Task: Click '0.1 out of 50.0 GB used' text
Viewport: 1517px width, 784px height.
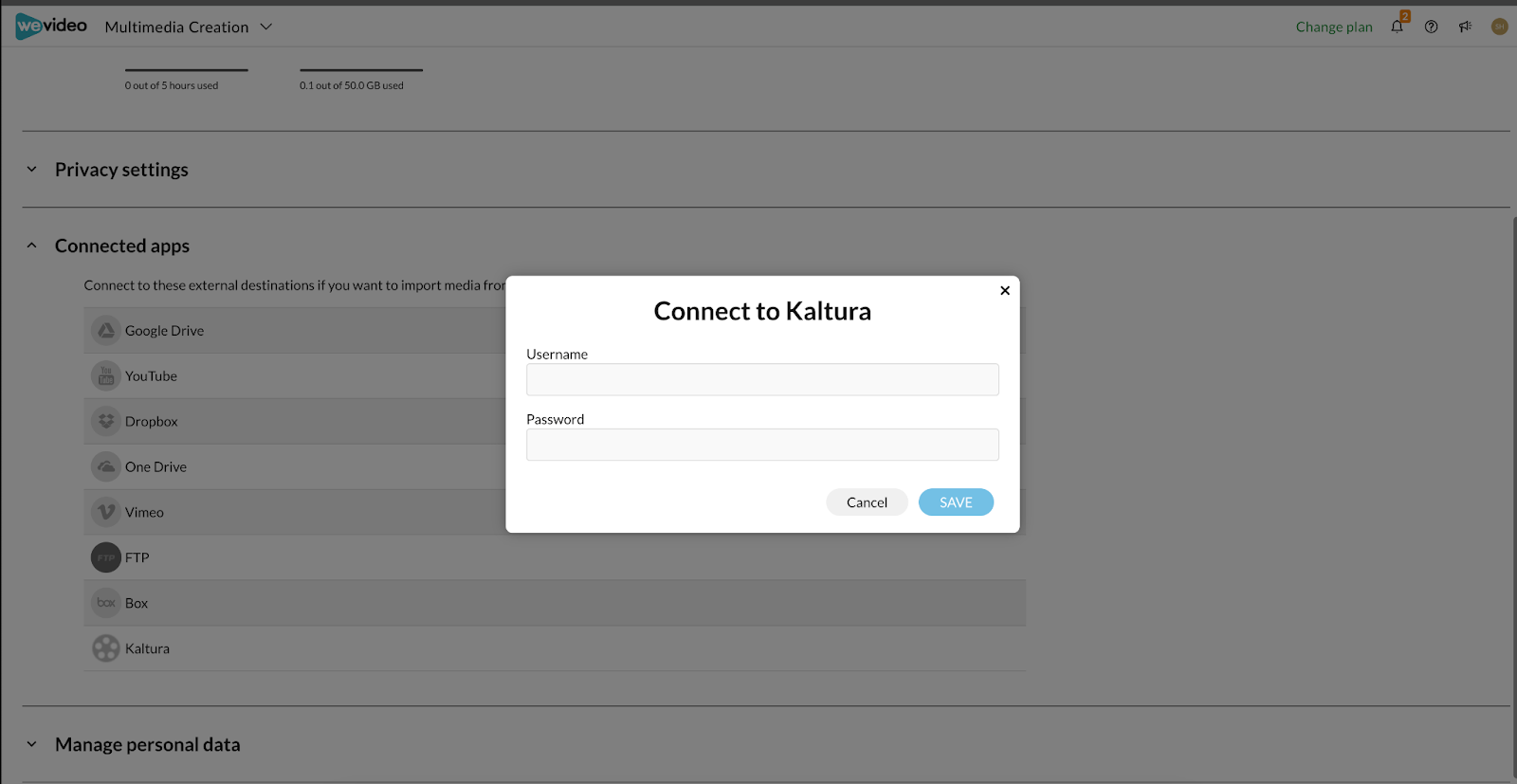Action: (352, 85)
